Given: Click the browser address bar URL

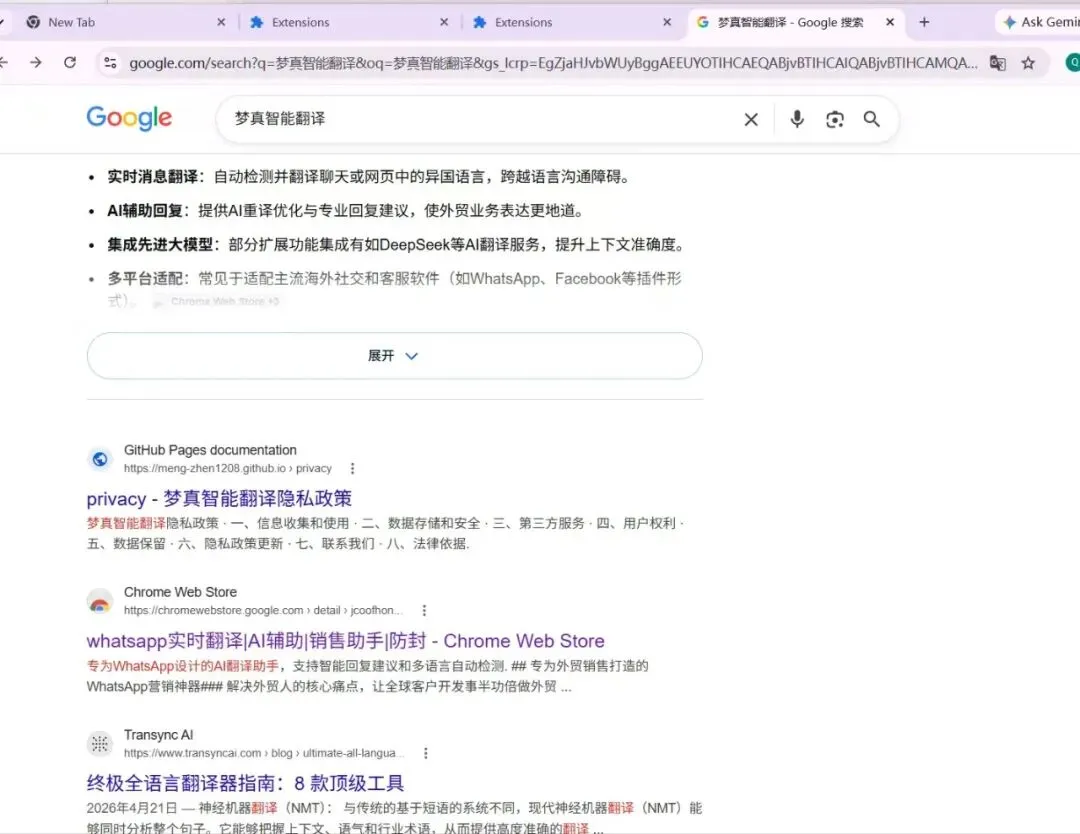Looking at the screenshot, I should pos(553,63).
